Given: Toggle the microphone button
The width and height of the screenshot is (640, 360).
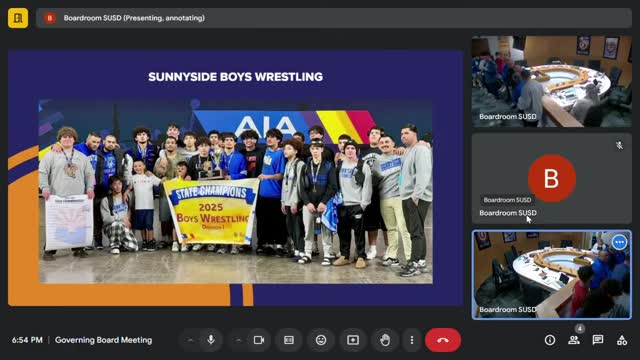Looking at the screenshot, I should tap(211, 340).
